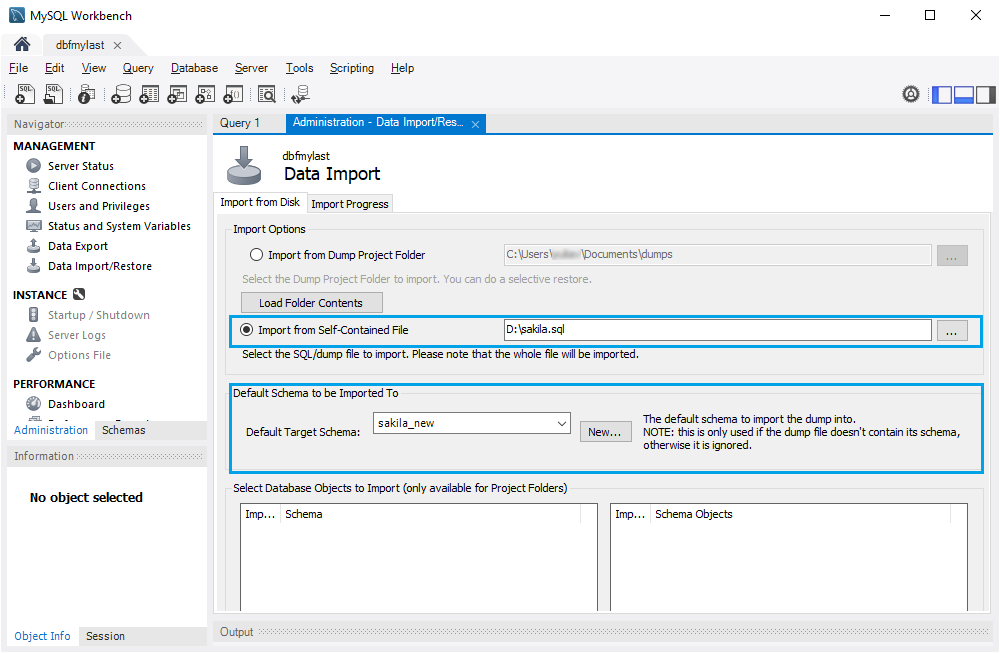This screenshot has width=1000, height=653.
Task: Toggle the output area panel visibility
Action: pos(963,93)
